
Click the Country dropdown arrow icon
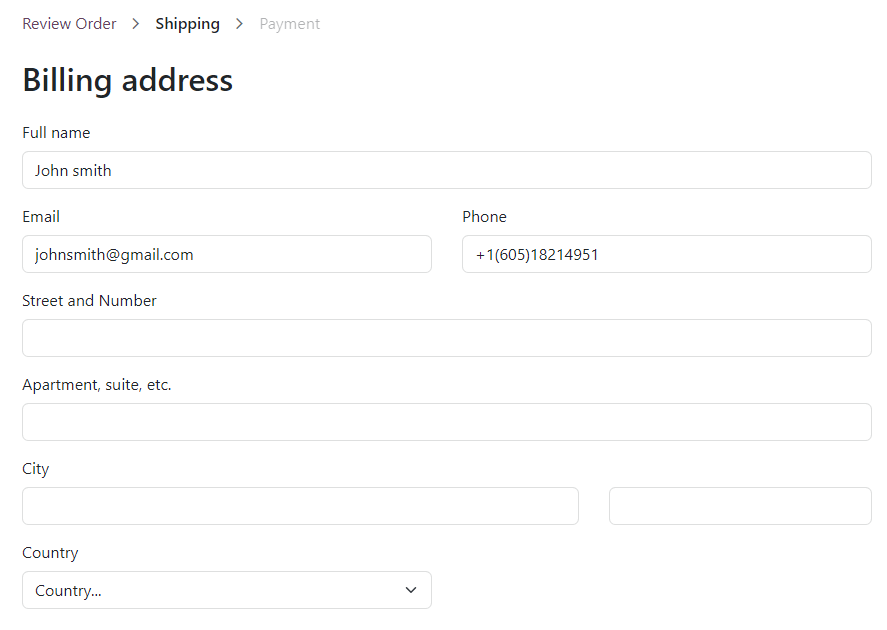tap(411, 590)
